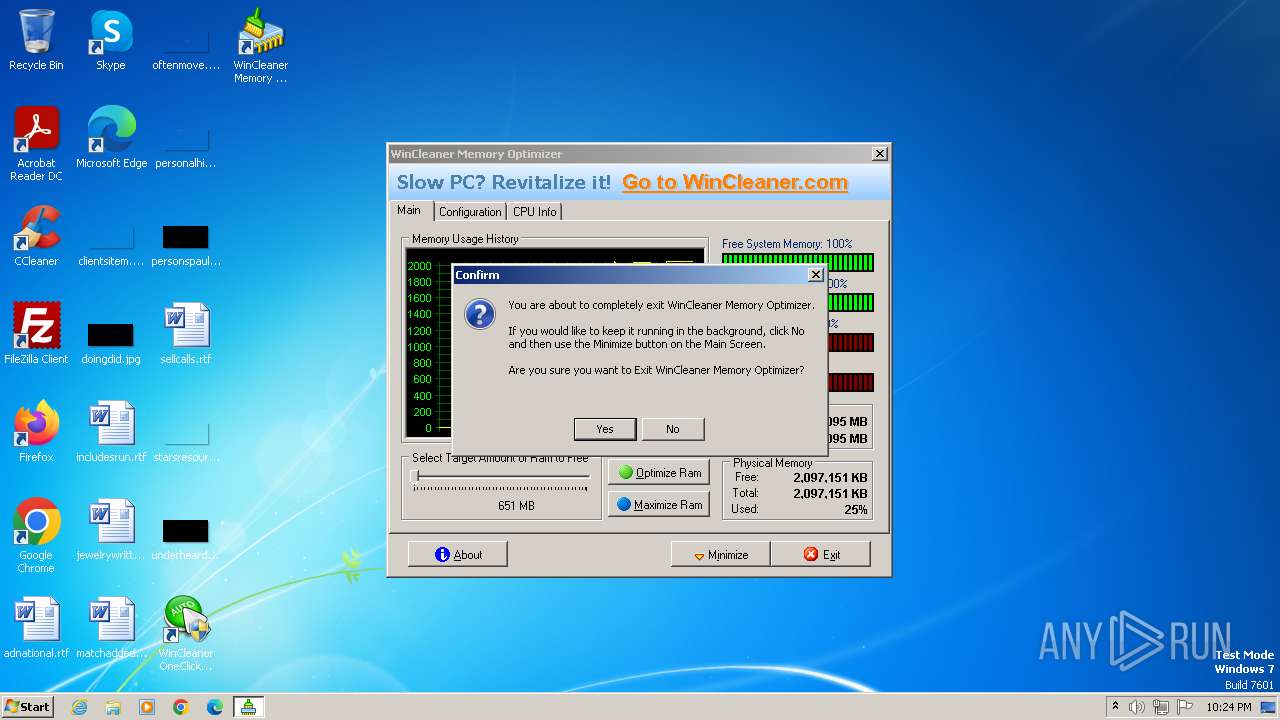Select the jewelrywritt desktop document
Image resolution: width=1280 pixels, height=720 pixels.
click(x=111, y=530)
